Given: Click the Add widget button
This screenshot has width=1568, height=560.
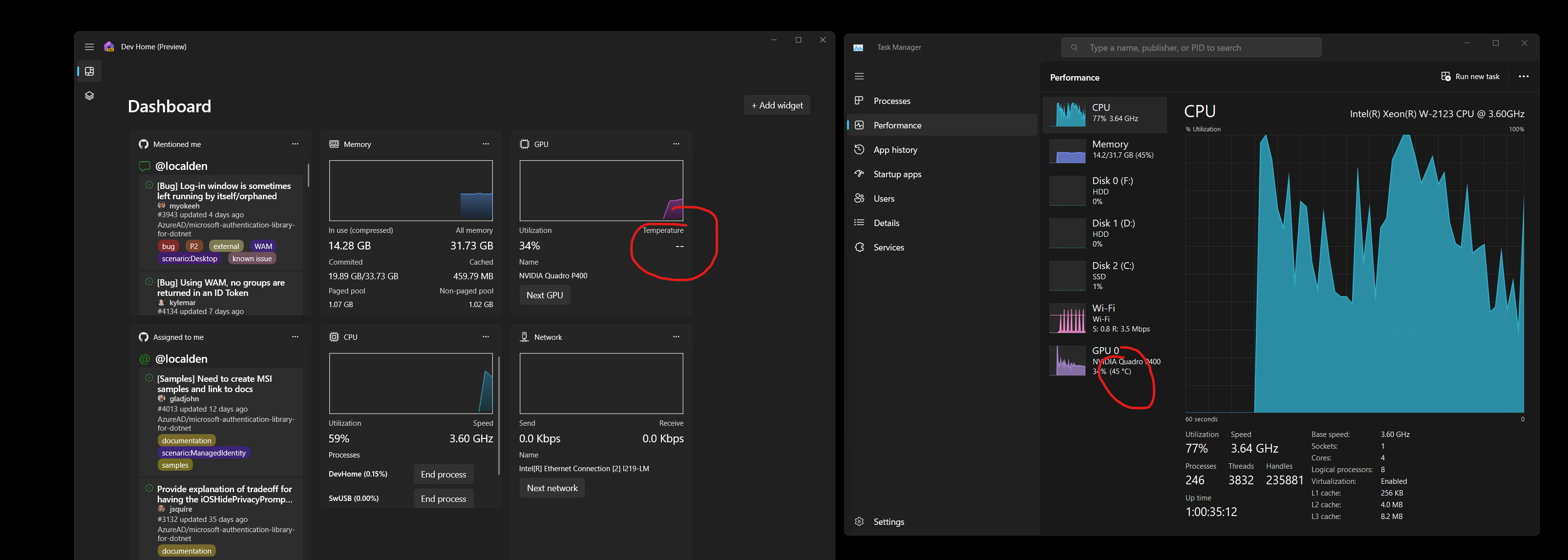Looking at the screenshot, I should tap(777, 104).
